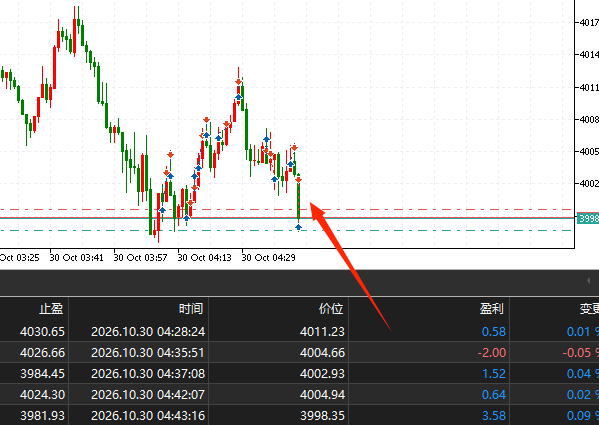Click the red dashed stop-loss line

(x=287, y=210)
